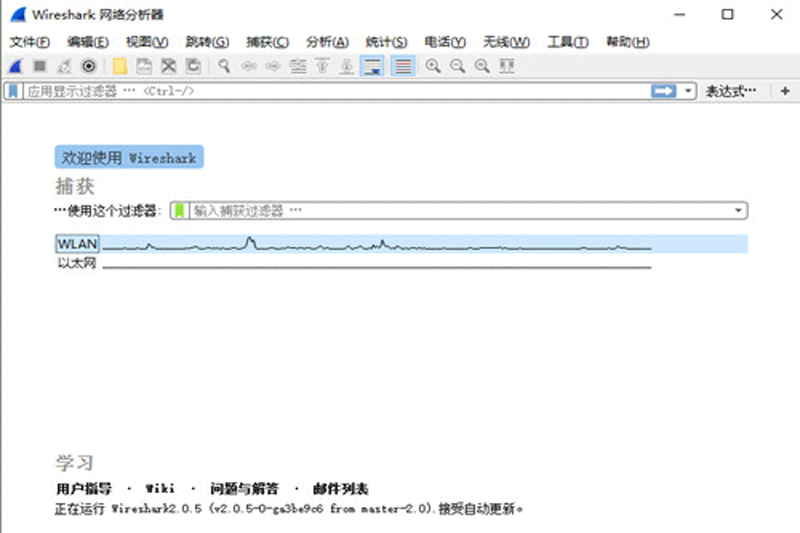Open the 用户指导 link
The width and height of the screenshot is (800, 533).
(83, 489)
